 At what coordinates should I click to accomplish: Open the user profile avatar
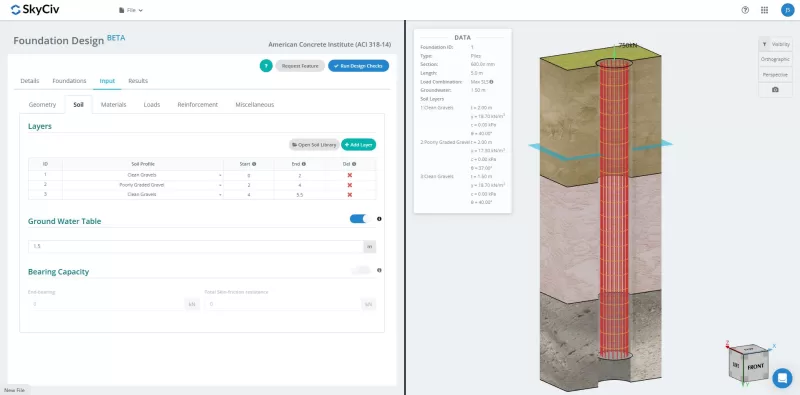(787, 10)
